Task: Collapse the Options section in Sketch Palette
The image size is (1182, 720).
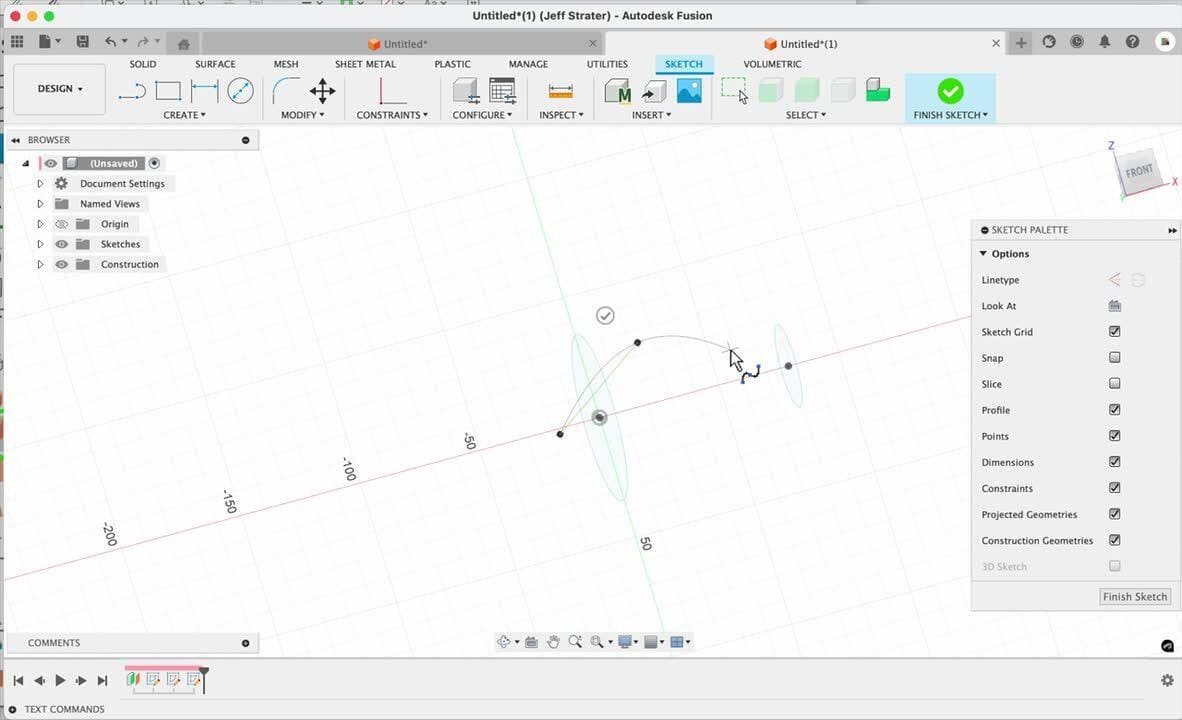Action: click(983, 253)
